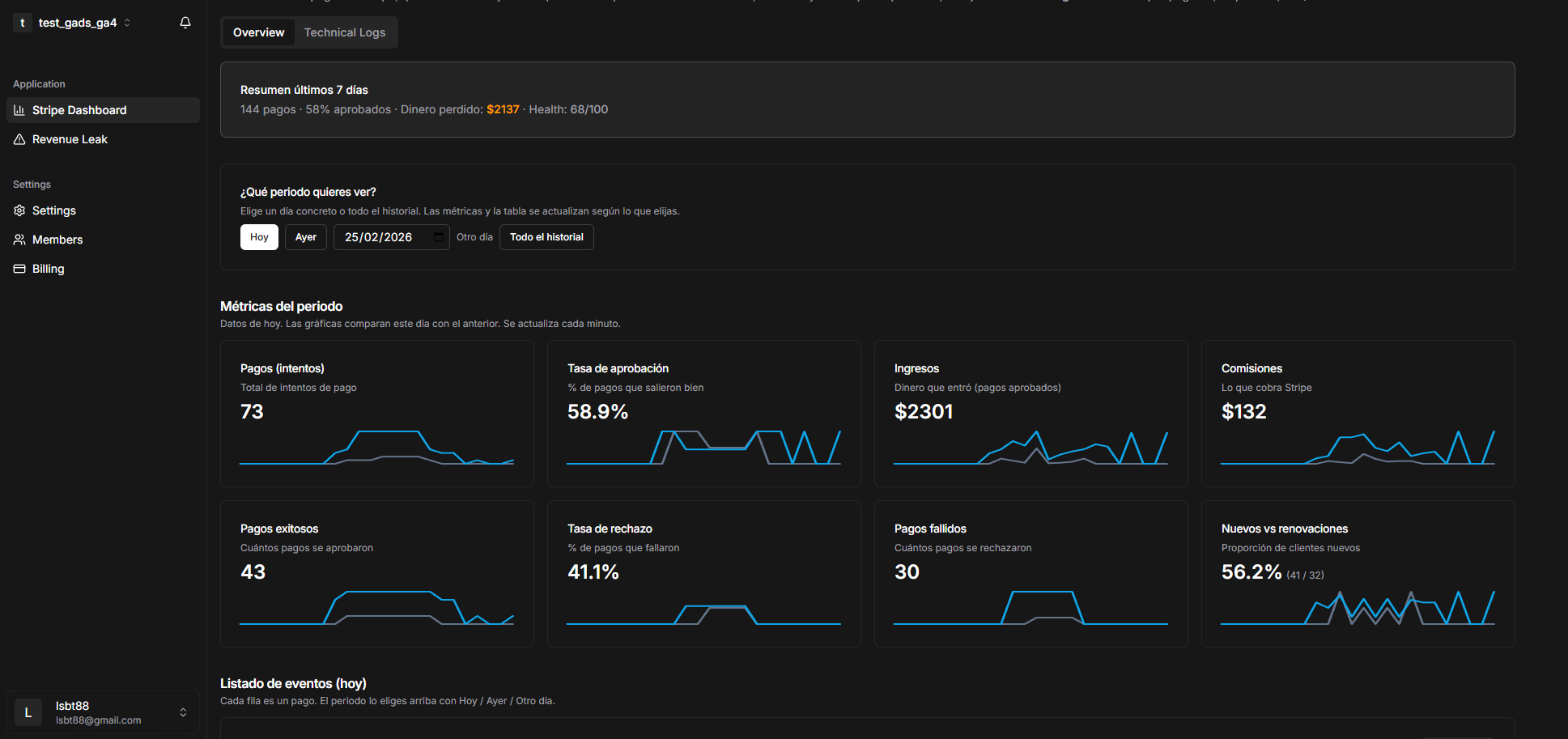The height and width of the screenshot is (739, 1568).
Task: Select the Billing credit card icon
Action: (x=19, y=268)
